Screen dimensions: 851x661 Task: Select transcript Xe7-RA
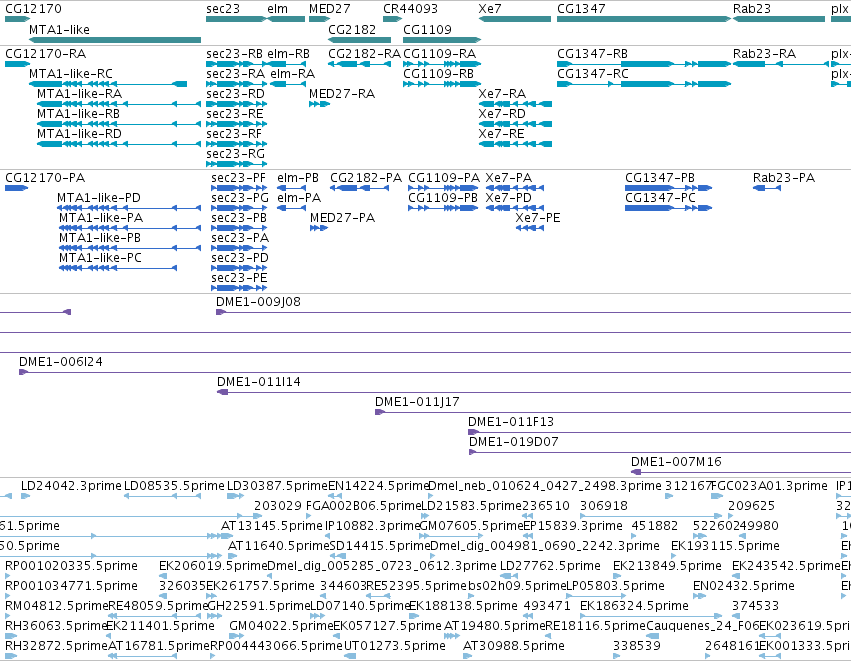coord(515,104)
